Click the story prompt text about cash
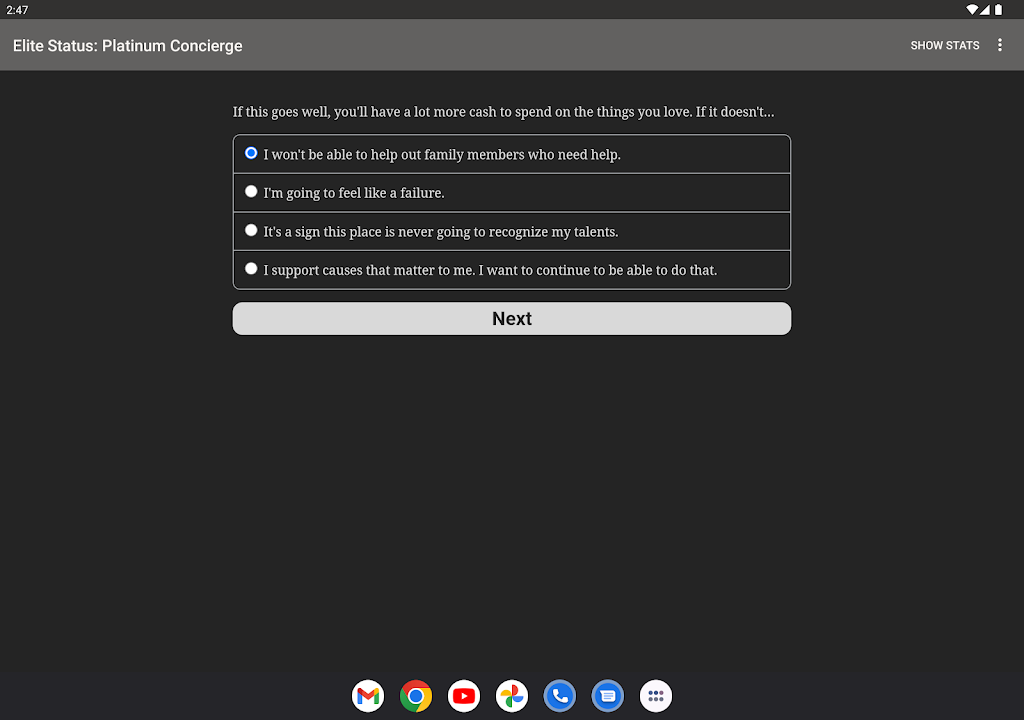Viewport: 1024px width, 720px height. click(503, 112)
